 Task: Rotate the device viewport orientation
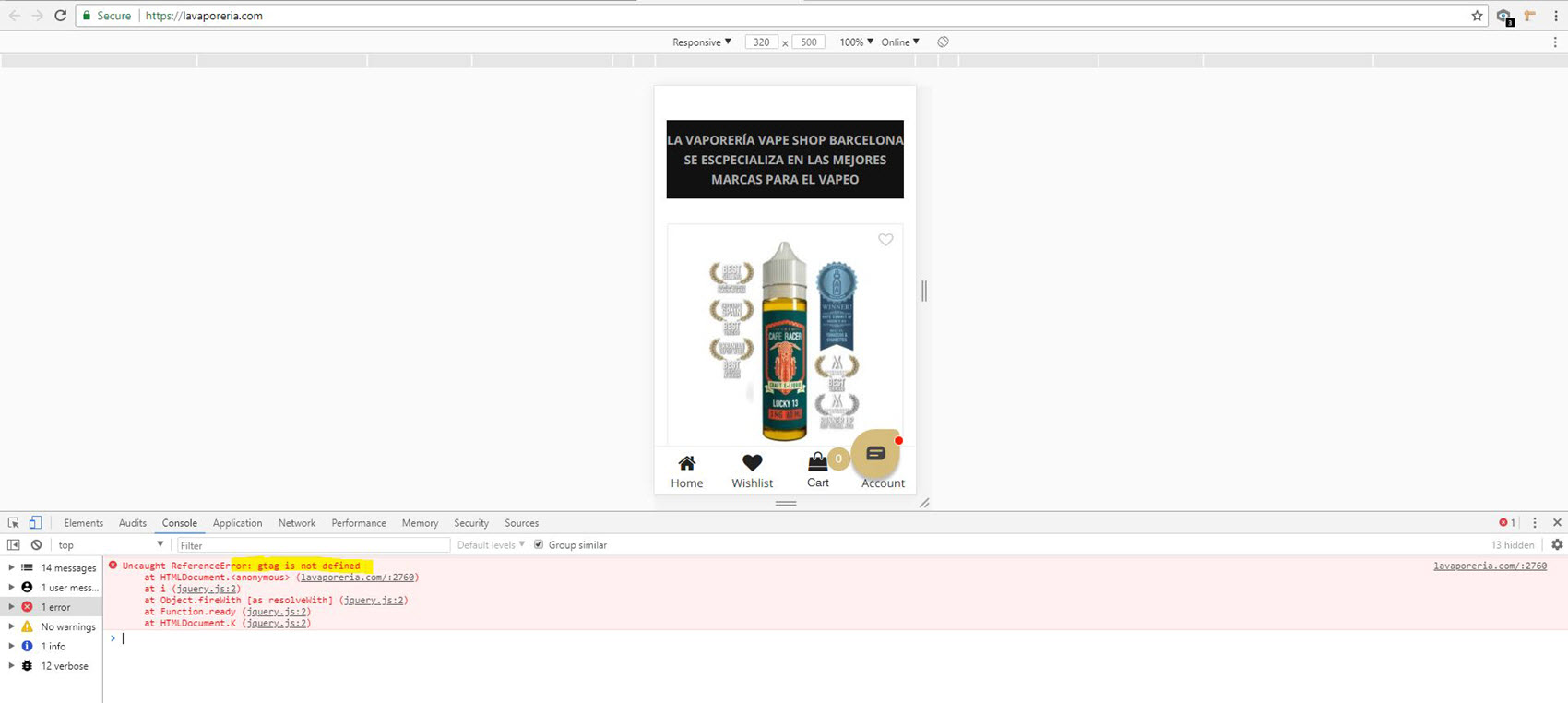point(943,42)
